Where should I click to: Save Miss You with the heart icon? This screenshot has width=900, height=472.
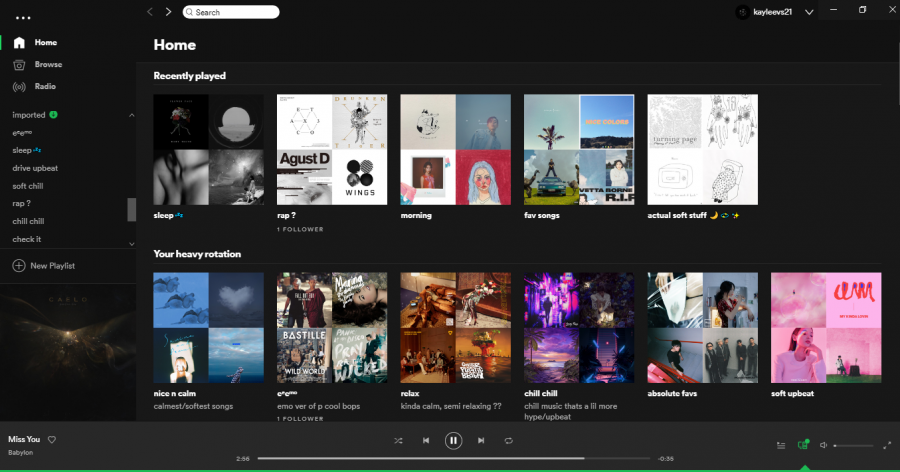[52, 439]
